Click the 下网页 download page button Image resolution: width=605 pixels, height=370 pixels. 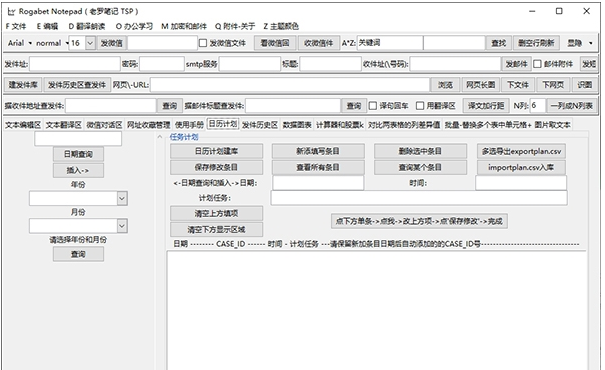coord(553,84)
